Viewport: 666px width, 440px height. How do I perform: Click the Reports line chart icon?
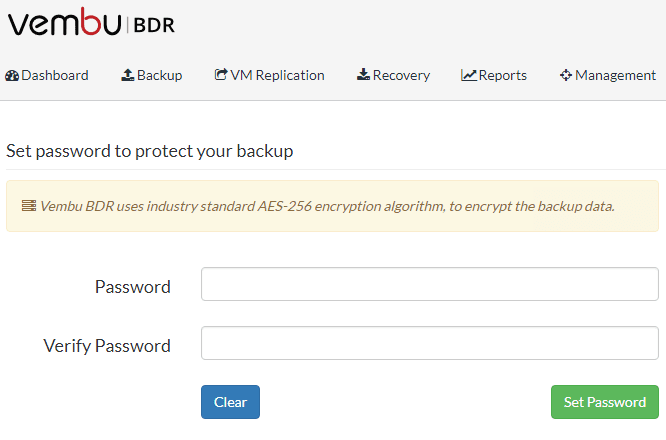click(x=469, y=75)
